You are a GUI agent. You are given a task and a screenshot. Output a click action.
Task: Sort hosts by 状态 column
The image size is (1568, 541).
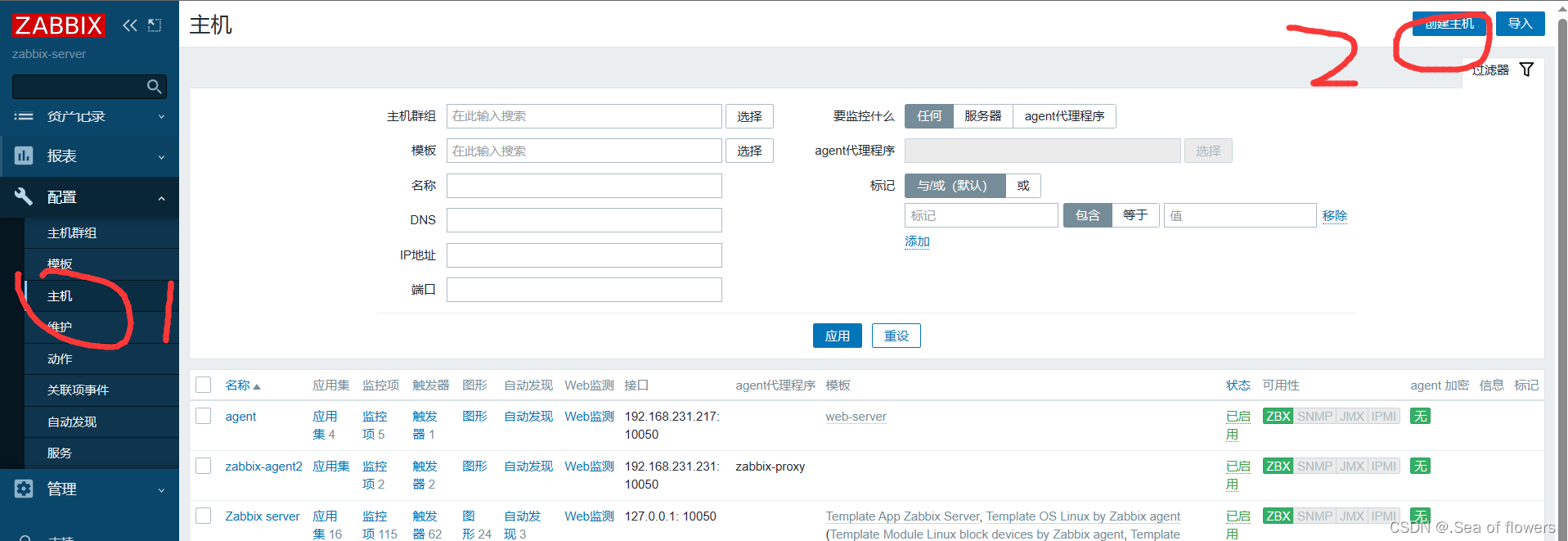click(x=1238, y=385)
